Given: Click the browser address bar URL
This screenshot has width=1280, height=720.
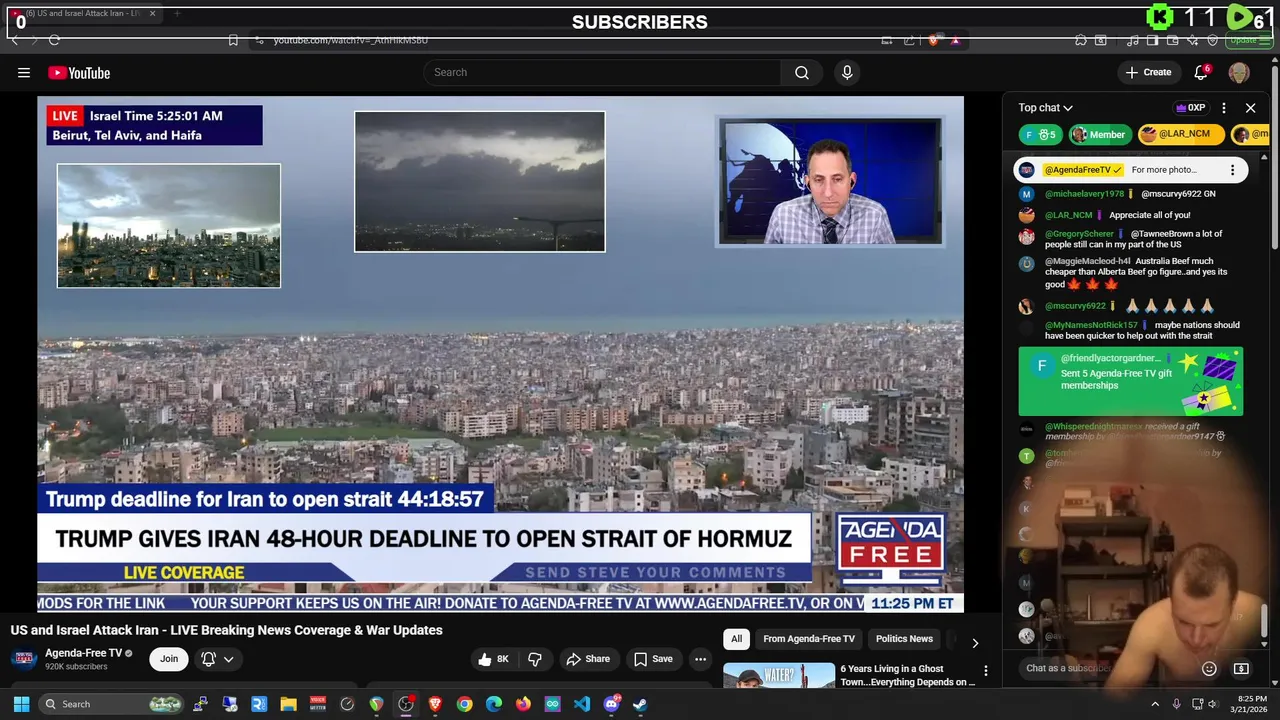Looking at the screenshot, I should [350, 40].
